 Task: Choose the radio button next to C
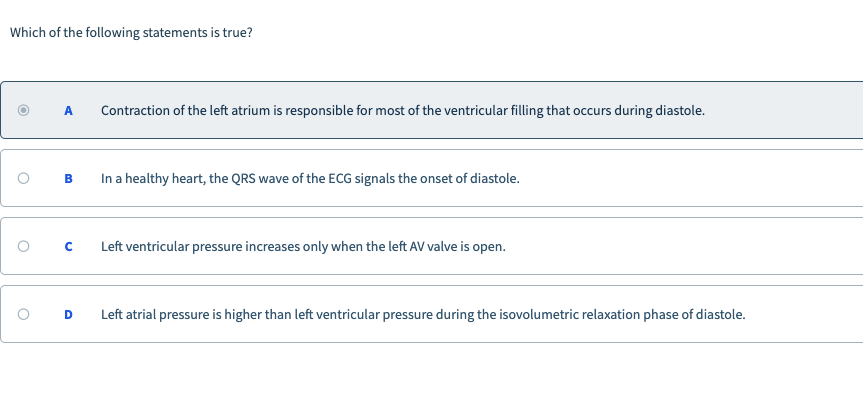tap(23, 246)
